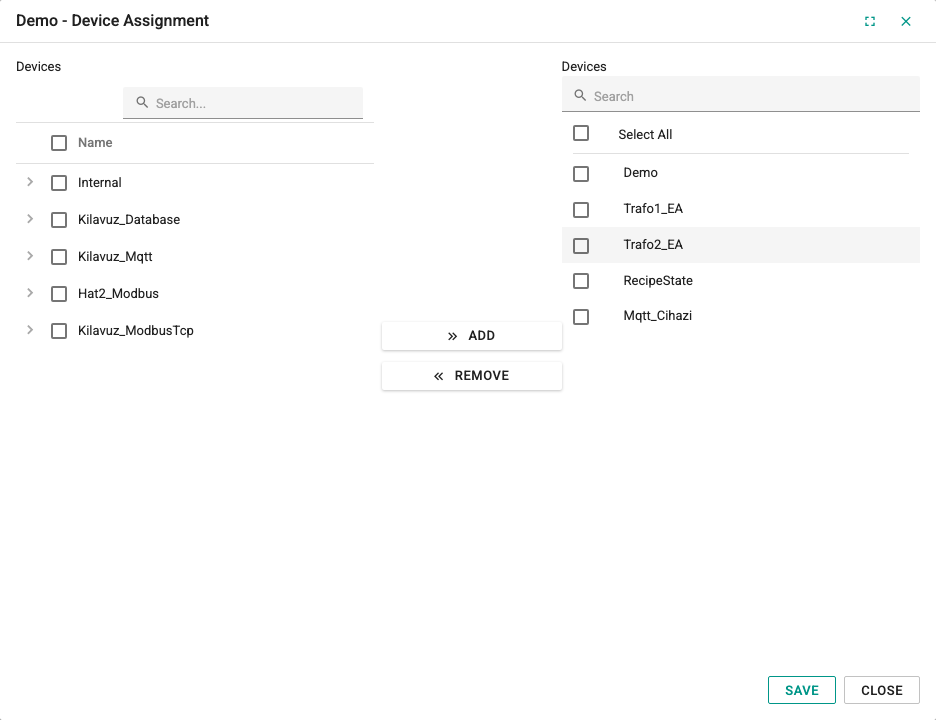Image resolution: width=936 pixels, height=720 pixels.
Task: Click the RecipeState list item text
Action: (658, 281)
